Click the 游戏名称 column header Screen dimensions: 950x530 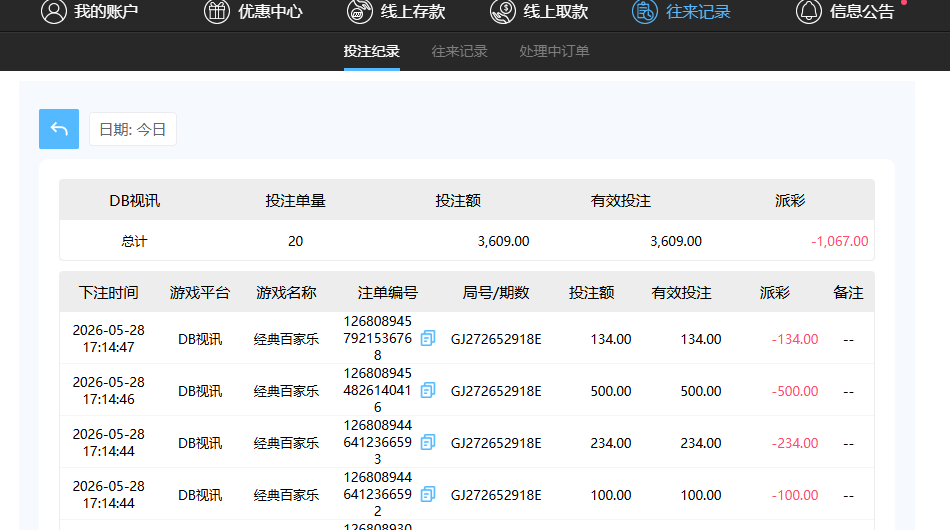coord(286,293)
